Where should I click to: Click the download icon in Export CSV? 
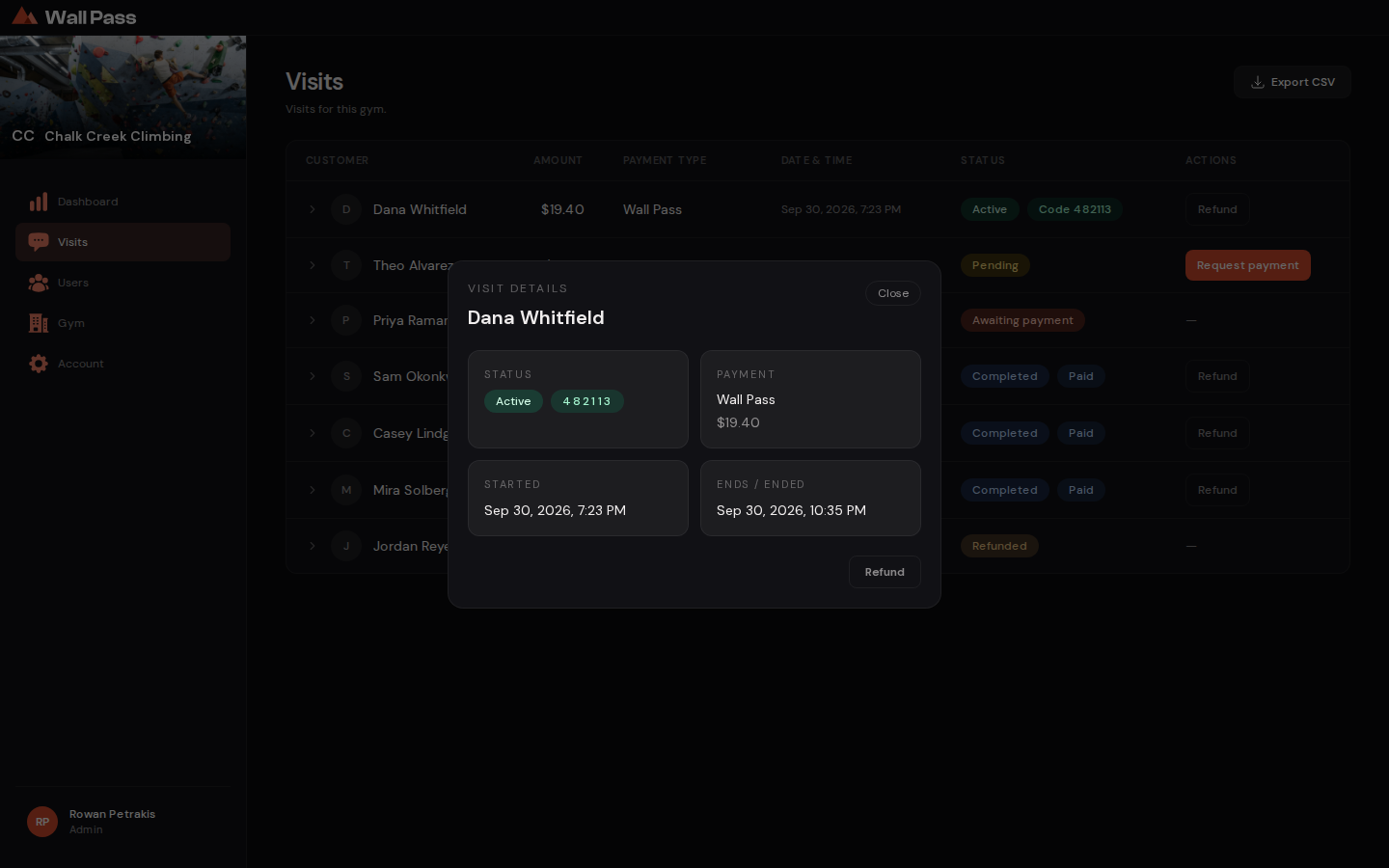tap(1258, 82)
